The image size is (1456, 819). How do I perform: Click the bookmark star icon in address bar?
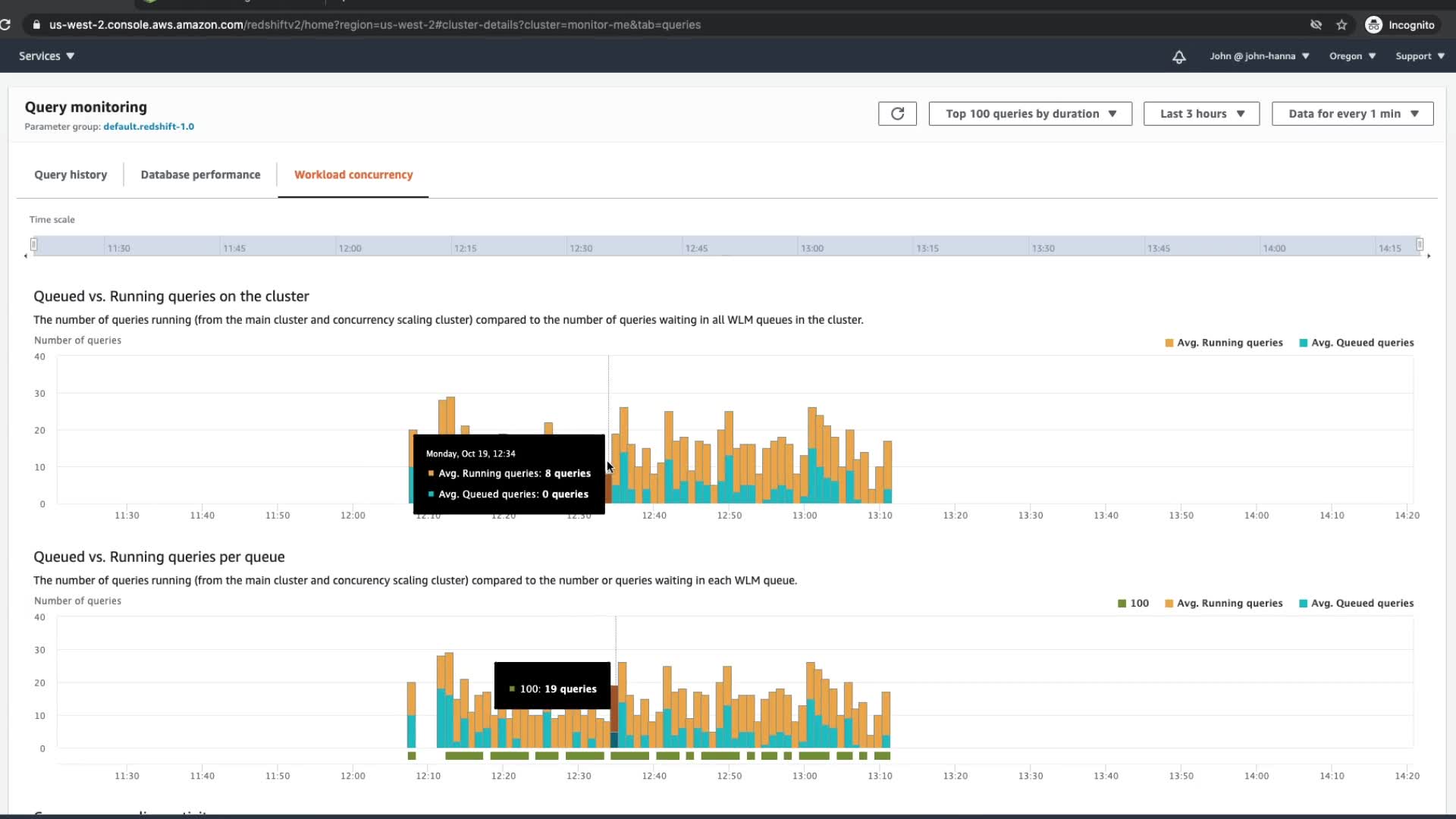[x=1341, y=25]
